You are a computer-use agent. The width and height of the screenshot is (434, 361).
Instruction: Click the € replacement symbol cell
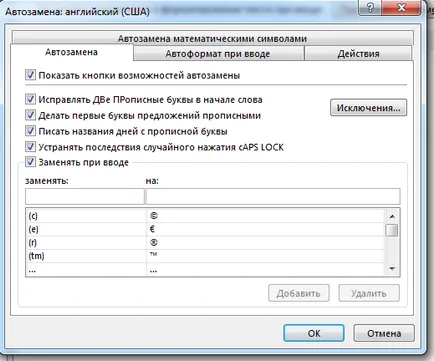coord(266,229)
